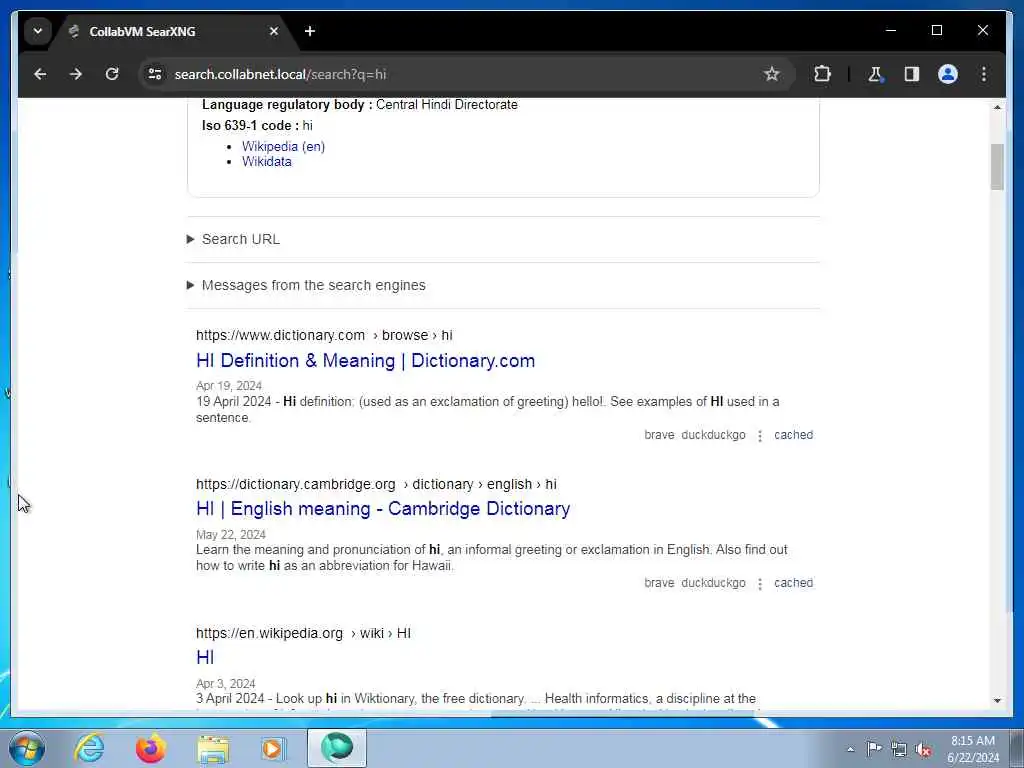This screenshot has height=768, width=1024.
Task: Click the https://en.wikipedia.org result URL
Action: pos(303,633)
